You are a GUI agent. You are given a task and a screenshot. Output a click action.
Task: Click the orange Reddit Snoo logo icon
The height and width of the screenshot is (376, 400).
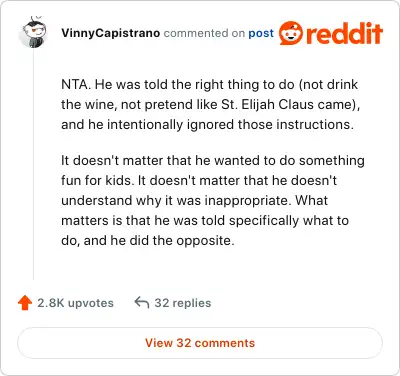coord(291,33)
